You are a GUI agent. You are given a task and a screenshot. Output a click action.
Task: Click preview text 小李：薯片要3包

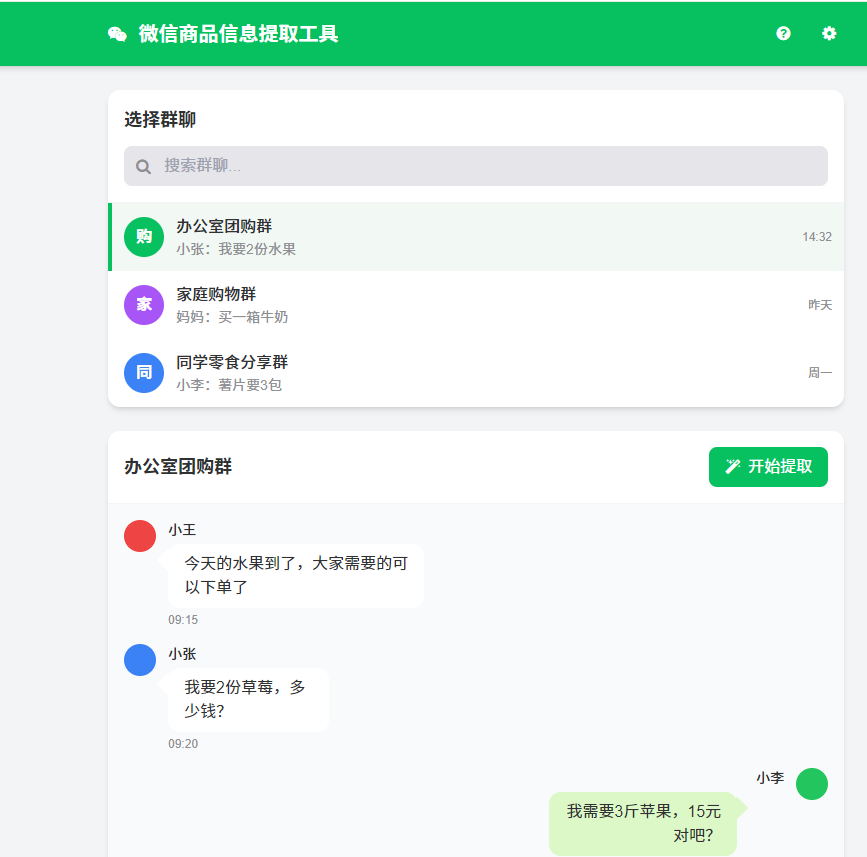229,385
